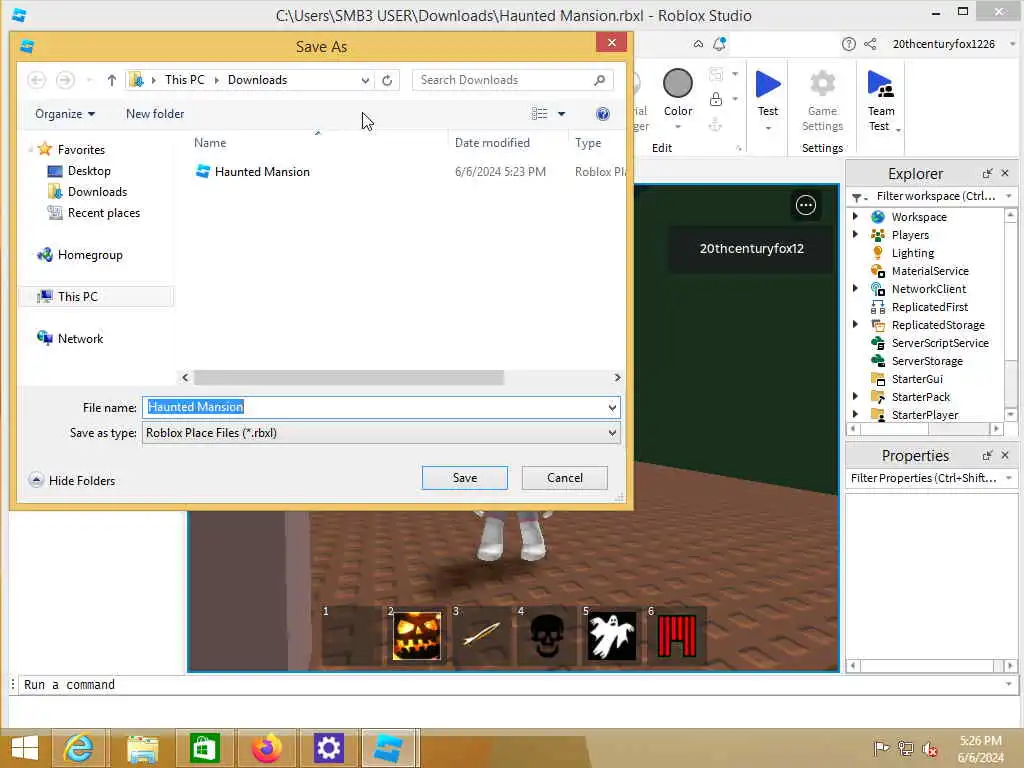Open the three-dot menu in game viewport

pos(805,205)
